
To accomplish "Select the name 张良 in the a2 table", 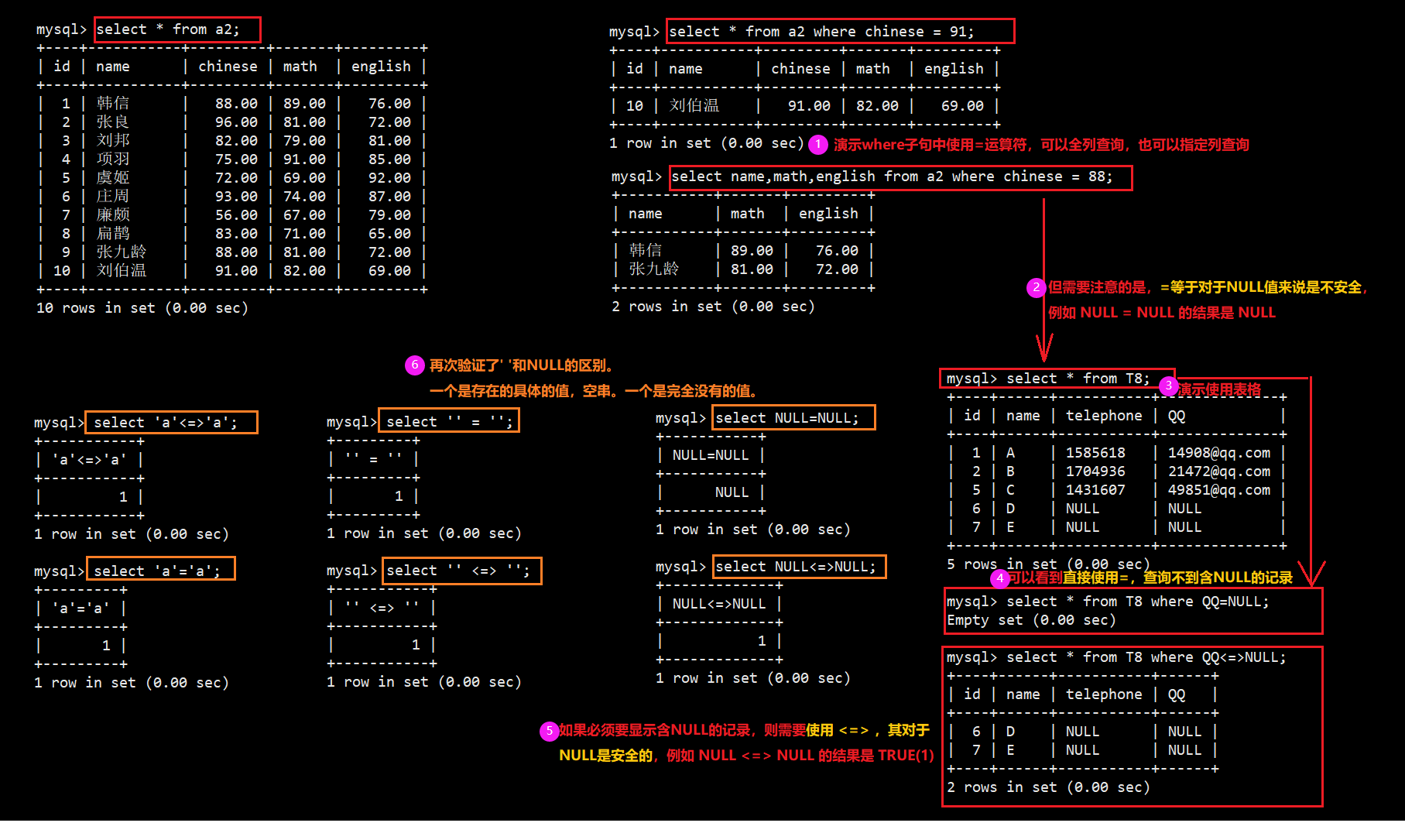I will [x=113, y=122].
